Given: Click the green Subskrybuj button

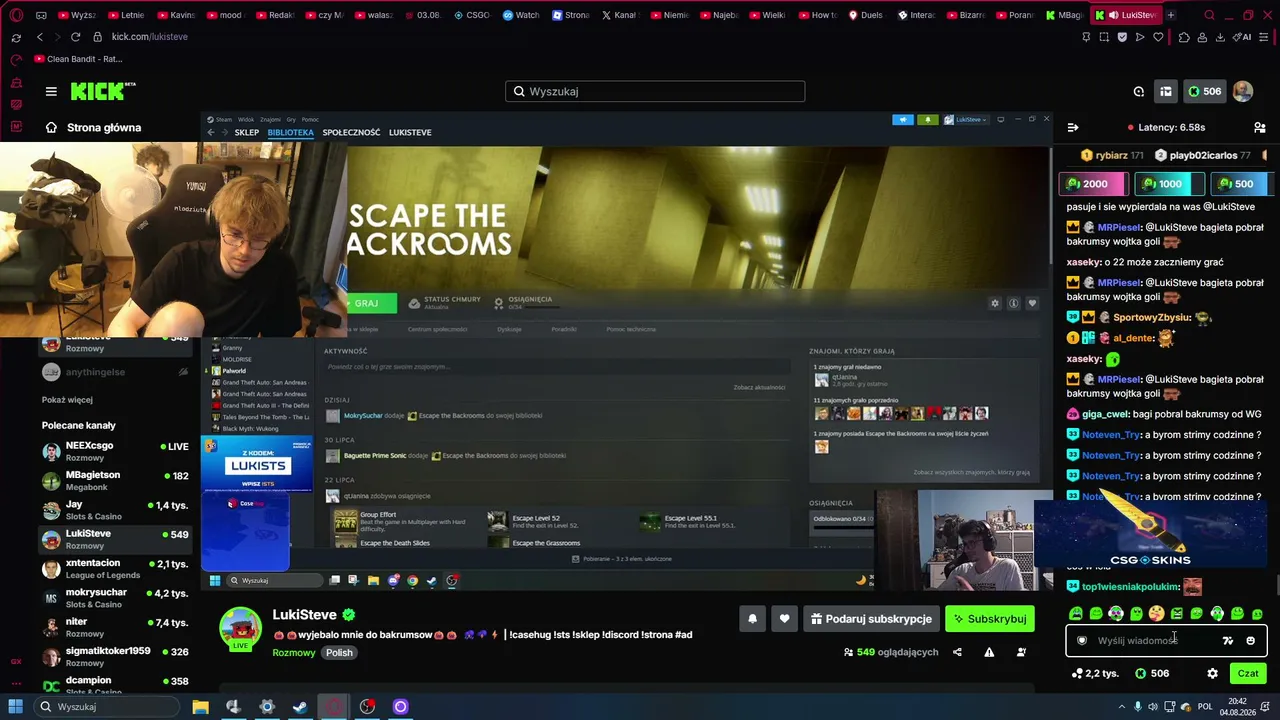Looking at the screenshot, I should [990, 619].
